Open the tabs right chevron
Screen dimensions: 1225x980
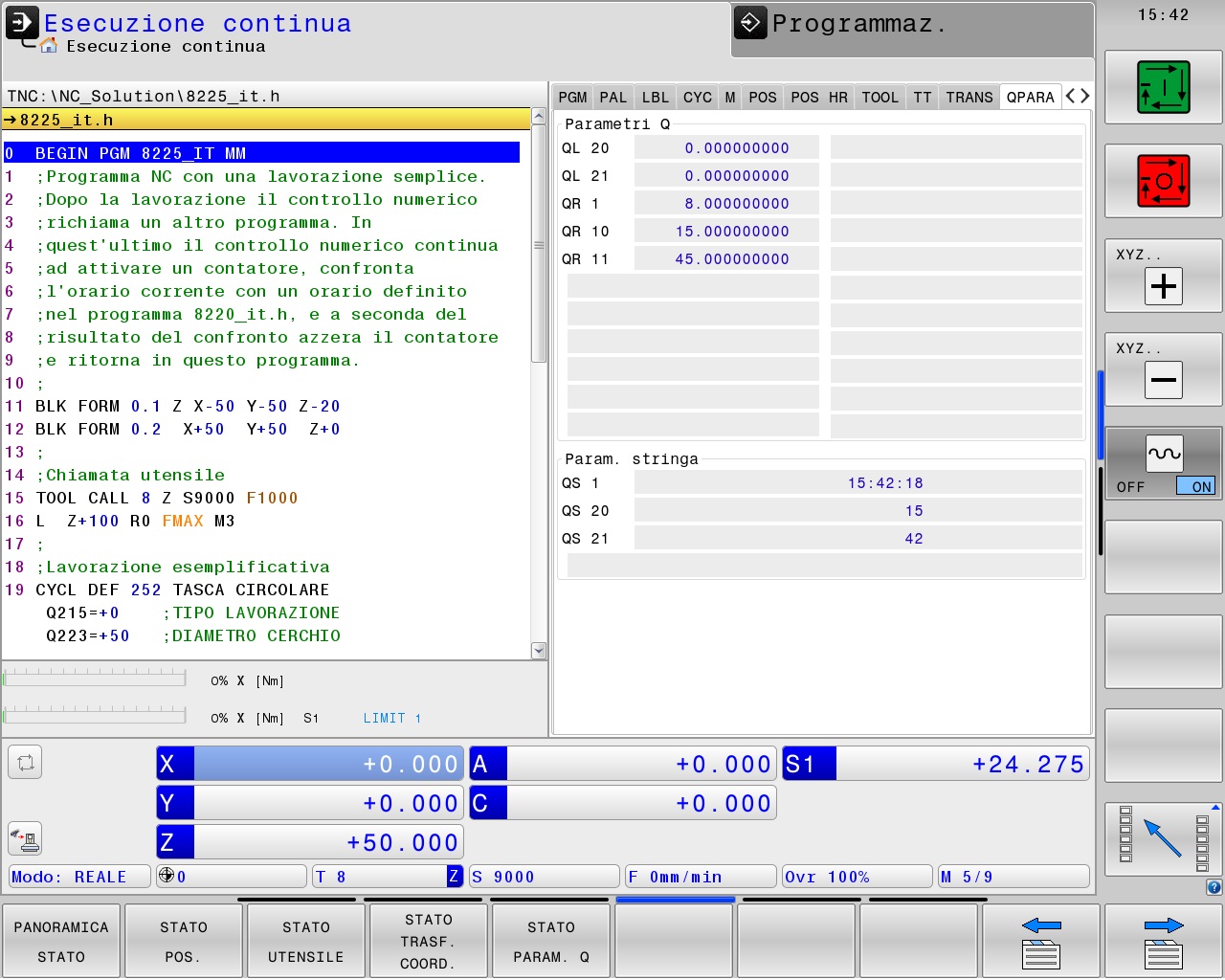tap(1084, 96)
